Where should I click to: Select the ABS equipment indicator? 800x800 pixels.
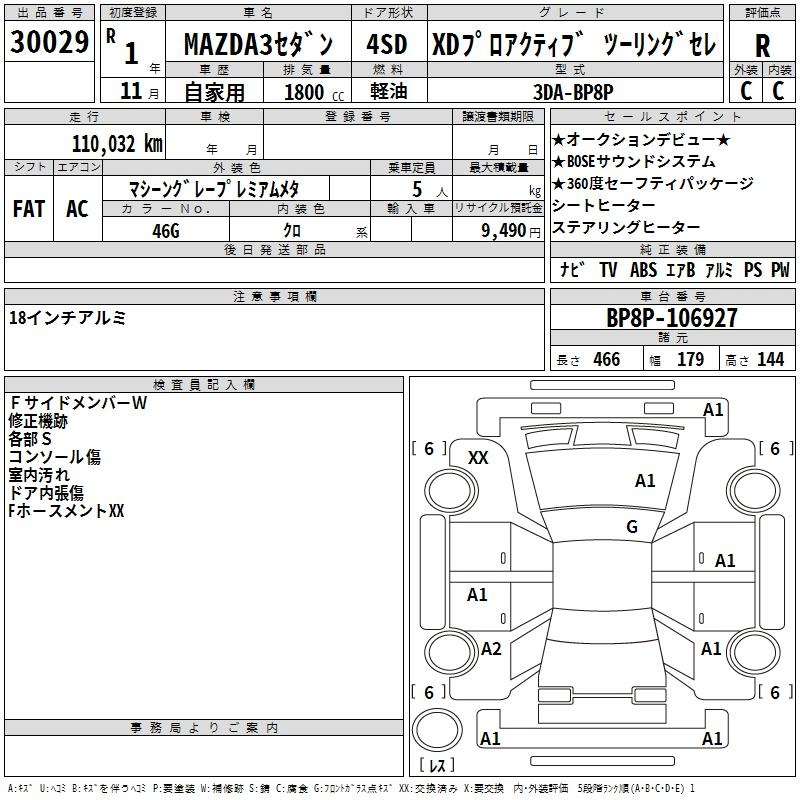tap(646, 270)
